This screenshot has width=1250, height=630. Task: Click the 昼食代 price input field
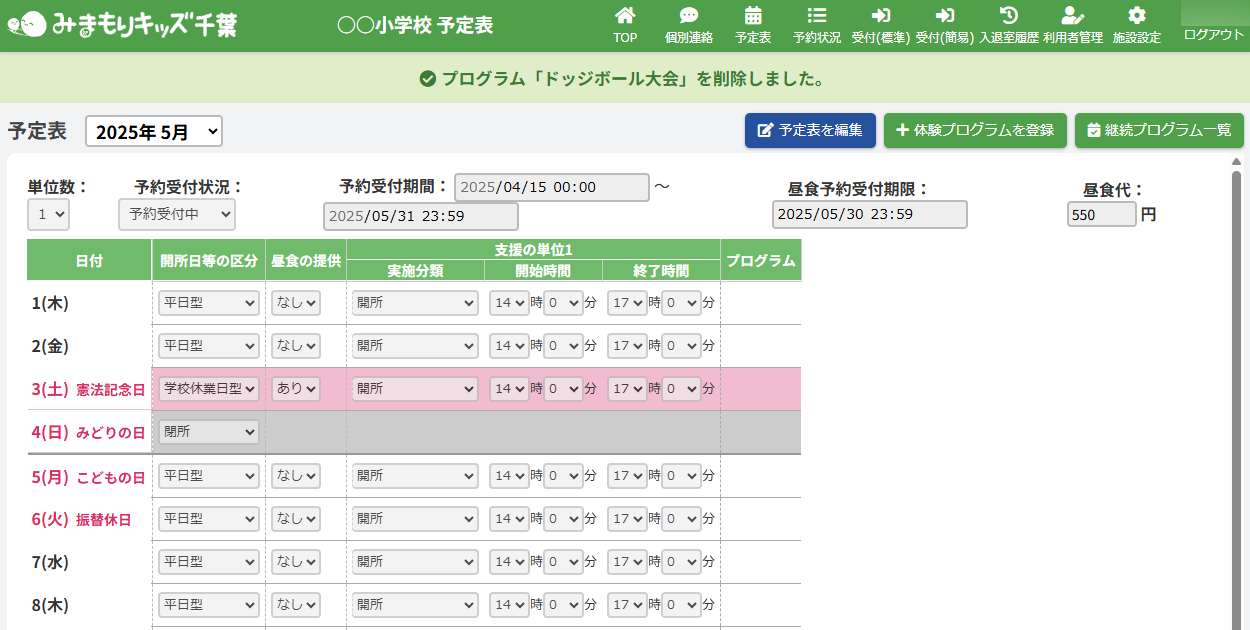pyautogui.click(x=1101, y=215)
